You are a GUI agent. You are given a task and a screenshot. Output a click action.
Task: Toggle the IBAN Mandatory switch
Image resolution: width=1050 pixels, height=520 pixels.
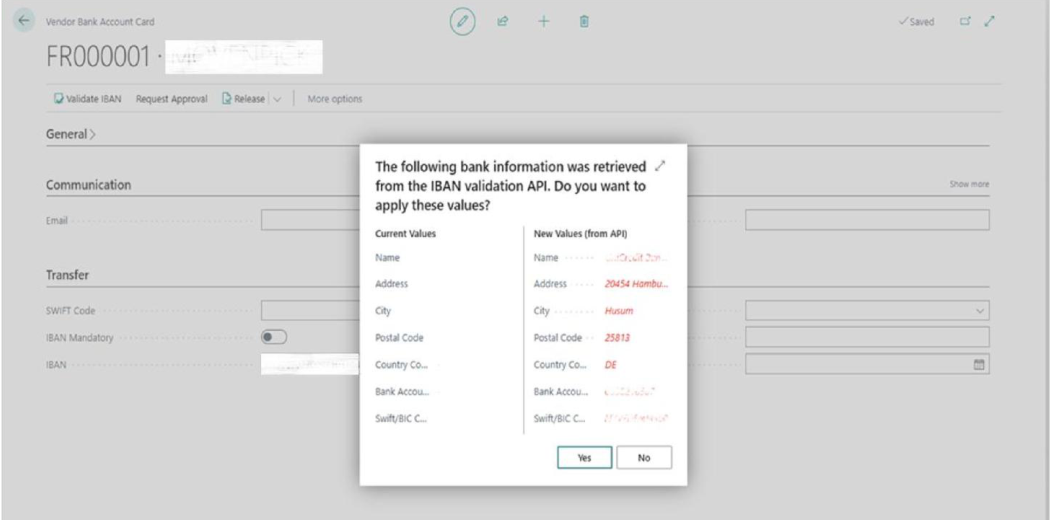[x=274, y=337]
